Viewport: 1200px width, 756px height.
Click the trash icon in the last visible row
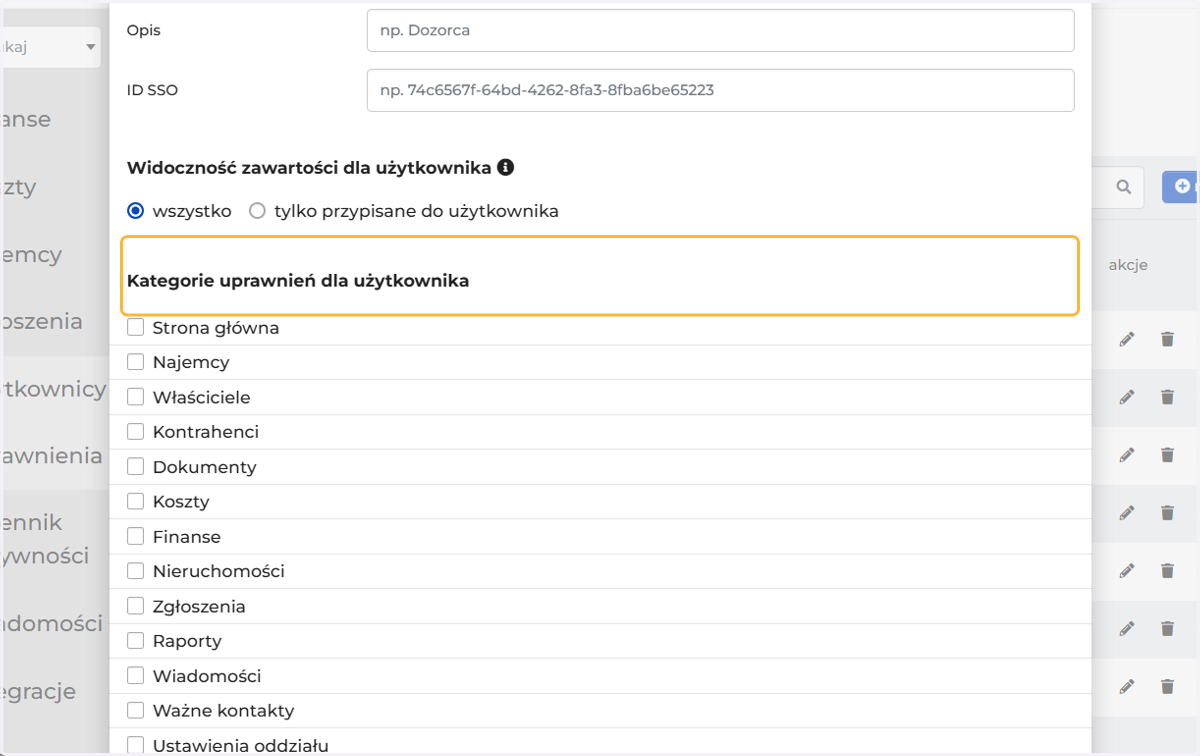pos(1167,686)
